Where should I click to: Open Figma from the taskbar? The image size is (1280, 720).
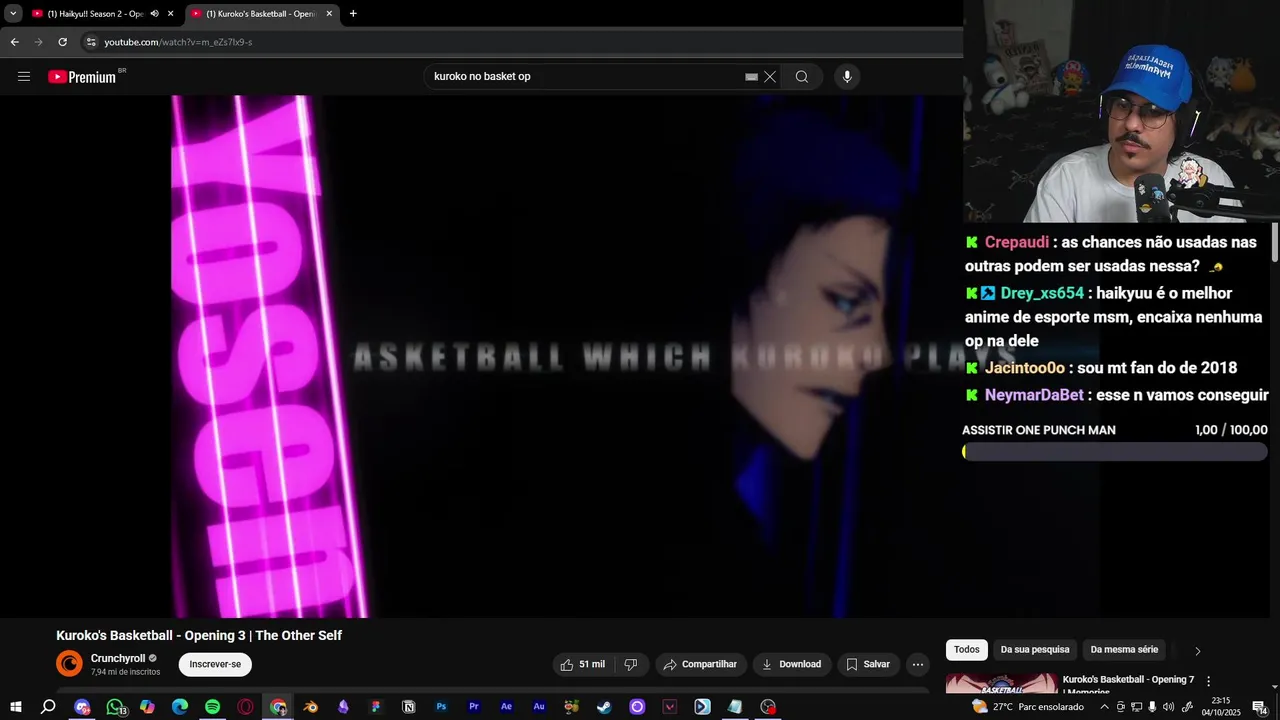[376, 707]
